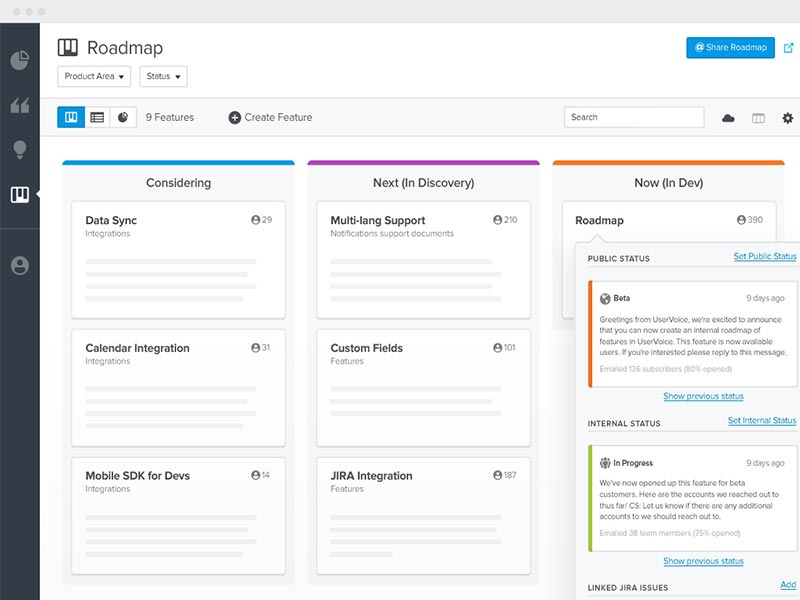
Task: Click the external link icon beside Share Roadmap
Action: point(788,48)
